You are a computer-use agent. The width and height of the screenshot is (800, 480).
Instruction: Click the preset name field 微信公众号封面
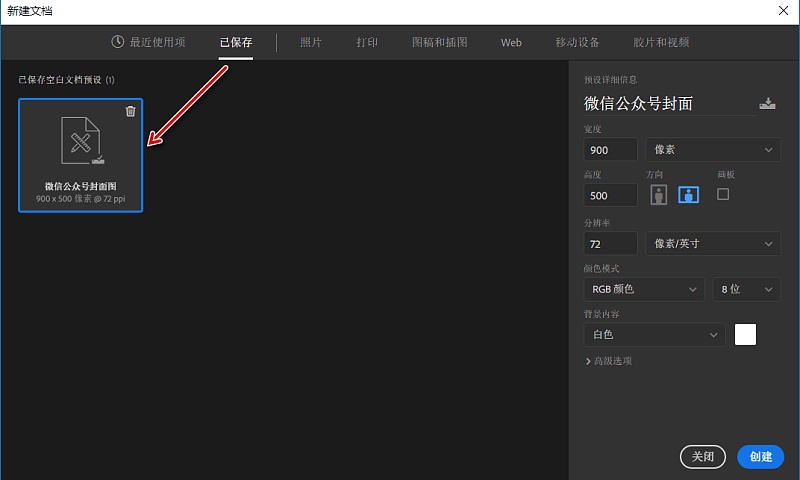point(669,104)
